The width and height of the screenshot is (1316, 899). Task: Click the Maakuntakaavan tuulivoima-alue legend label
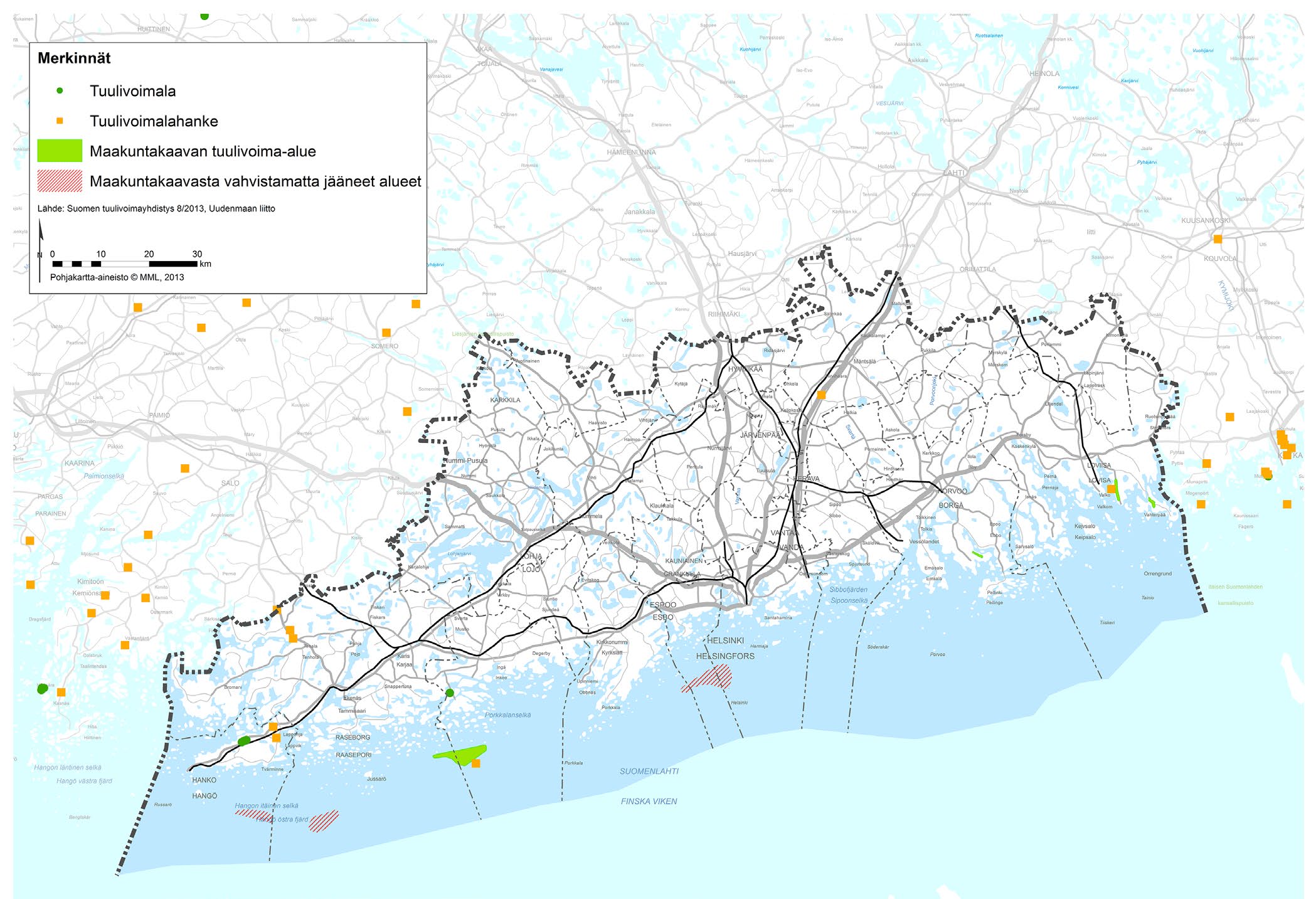click(203, 151)
